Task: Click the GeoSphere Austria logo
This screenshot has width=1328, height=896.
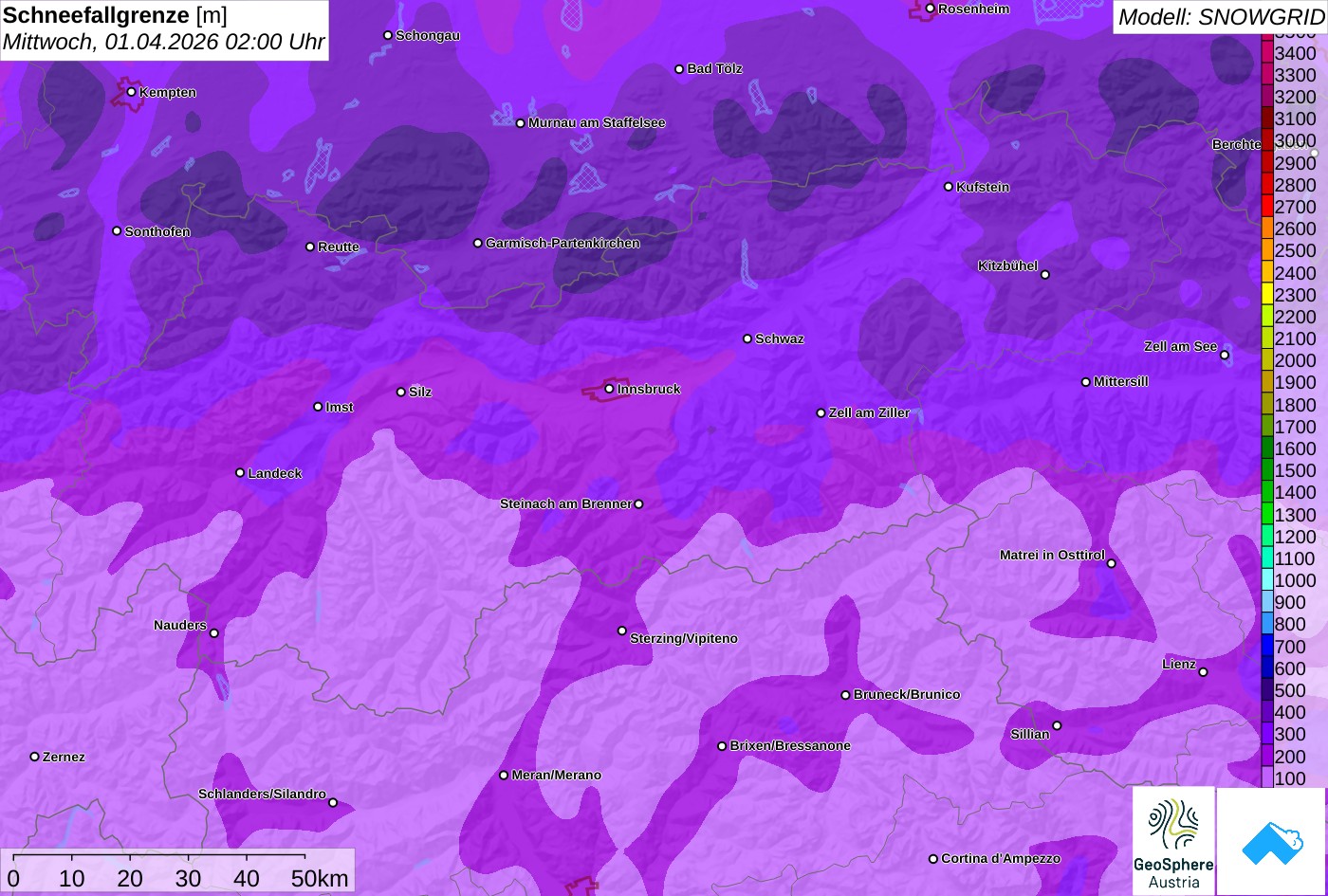Action: (1173, 841)
